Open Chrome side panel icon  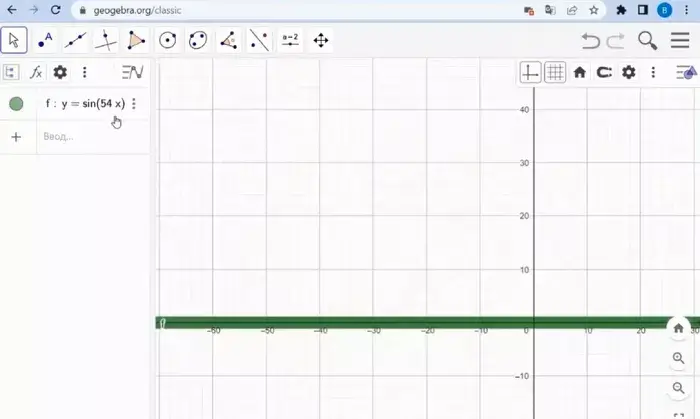(x=642, y=10)
